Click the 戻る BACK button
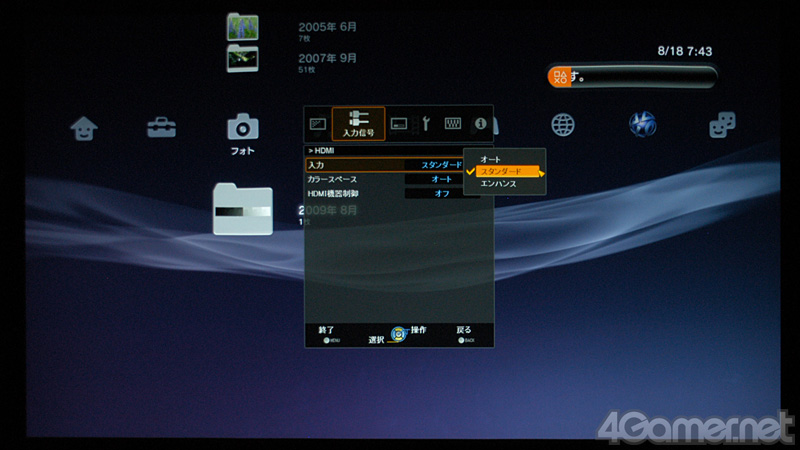Screen dimensions: 800x450 (464, 334)
